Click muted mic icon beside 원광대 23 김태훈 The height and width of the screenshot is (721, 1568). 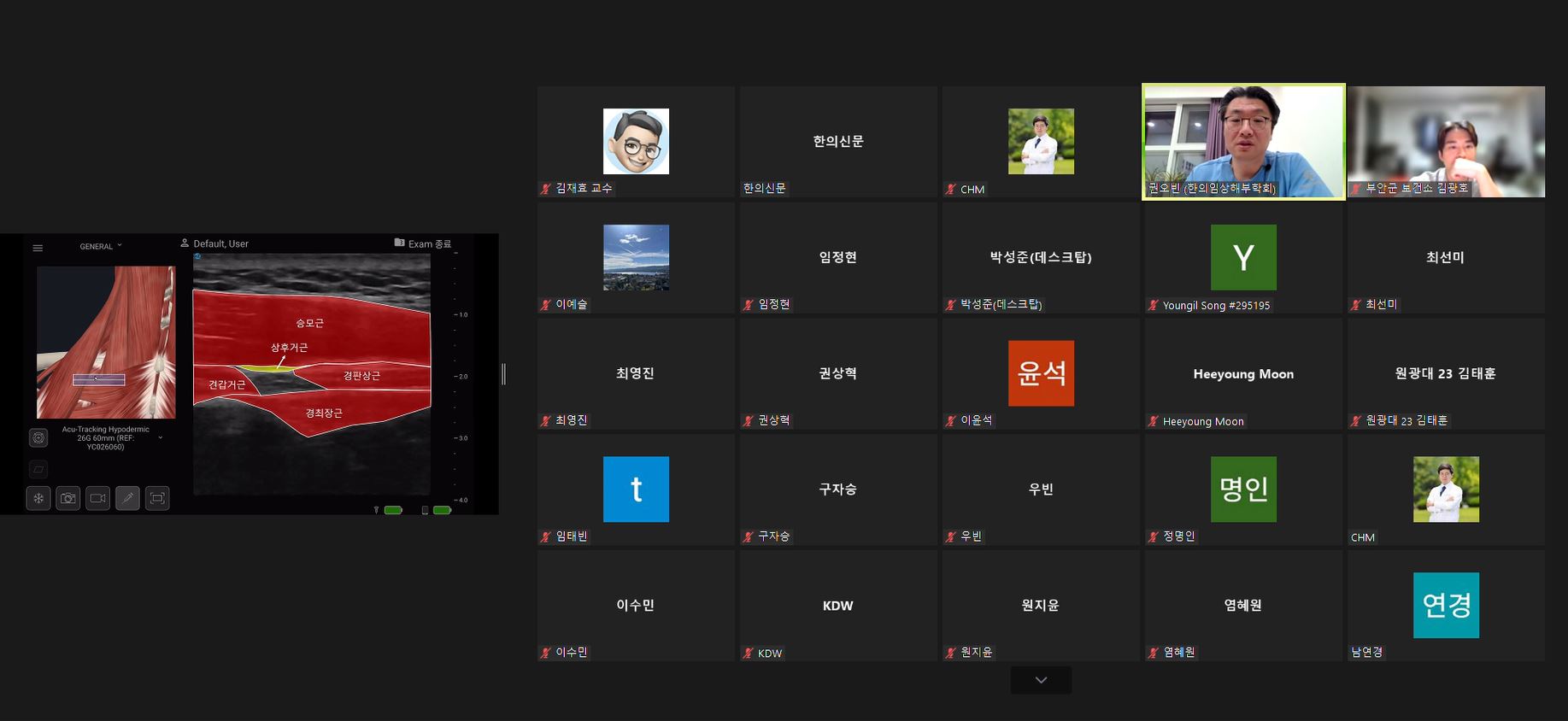(x=1355, y=421)
